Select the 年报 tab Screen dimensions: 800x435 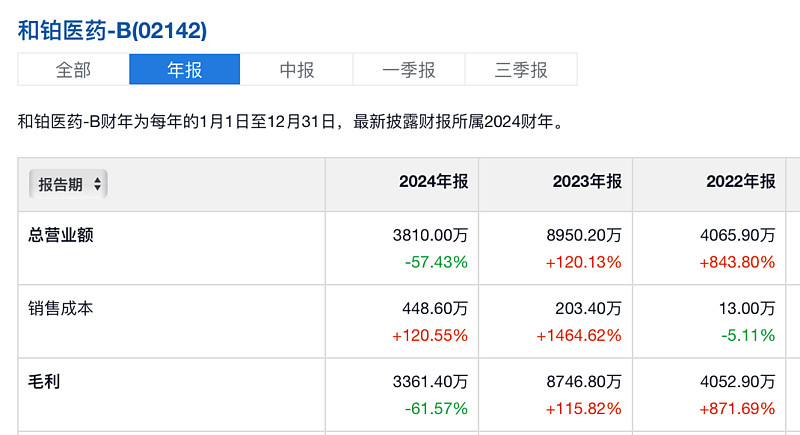click(185, 70)
